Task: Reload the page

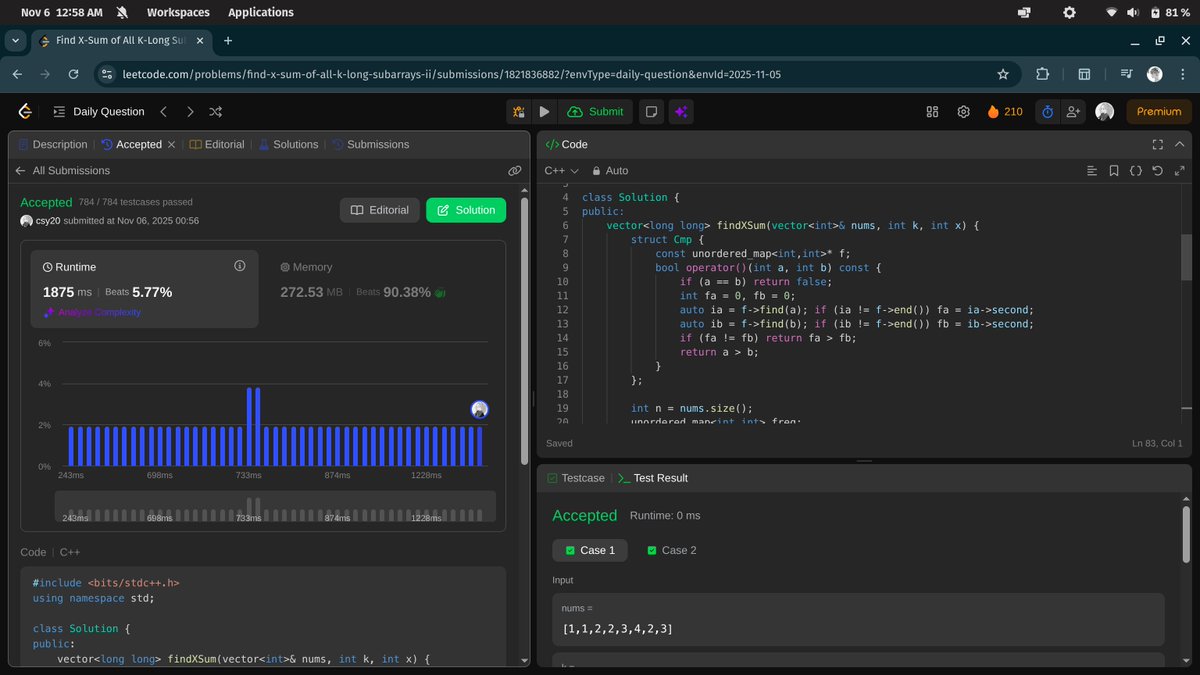Action: 73,74
